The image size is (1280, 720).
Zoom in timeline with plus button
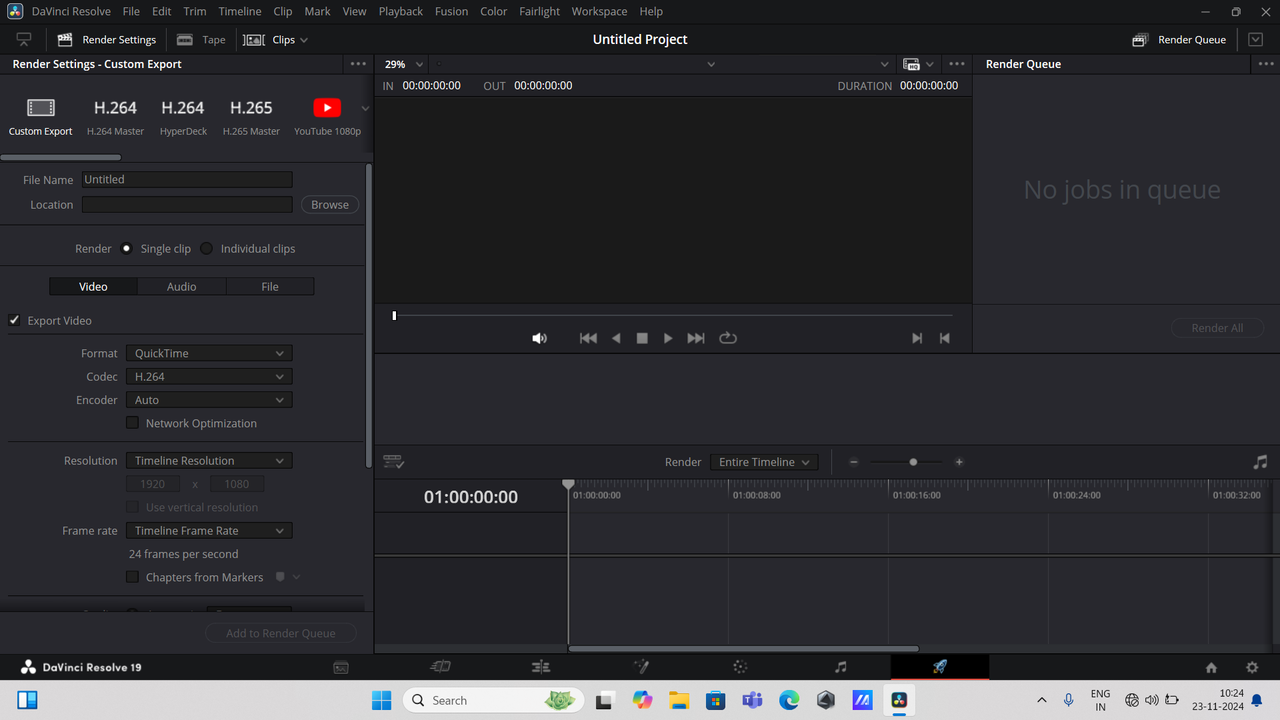coord(959,462)
